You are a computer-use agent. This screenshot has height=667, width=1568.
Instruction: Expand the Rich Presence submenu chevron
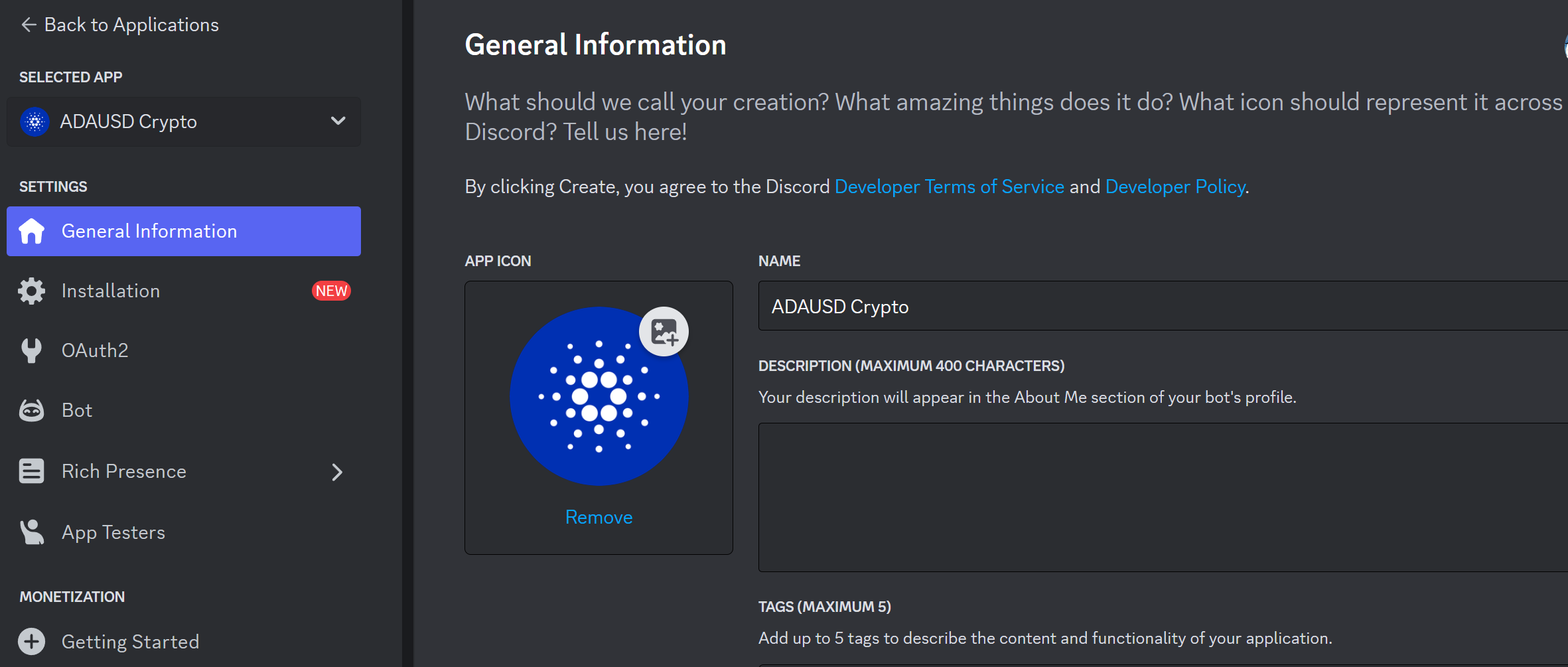click(x=337, y=472)
